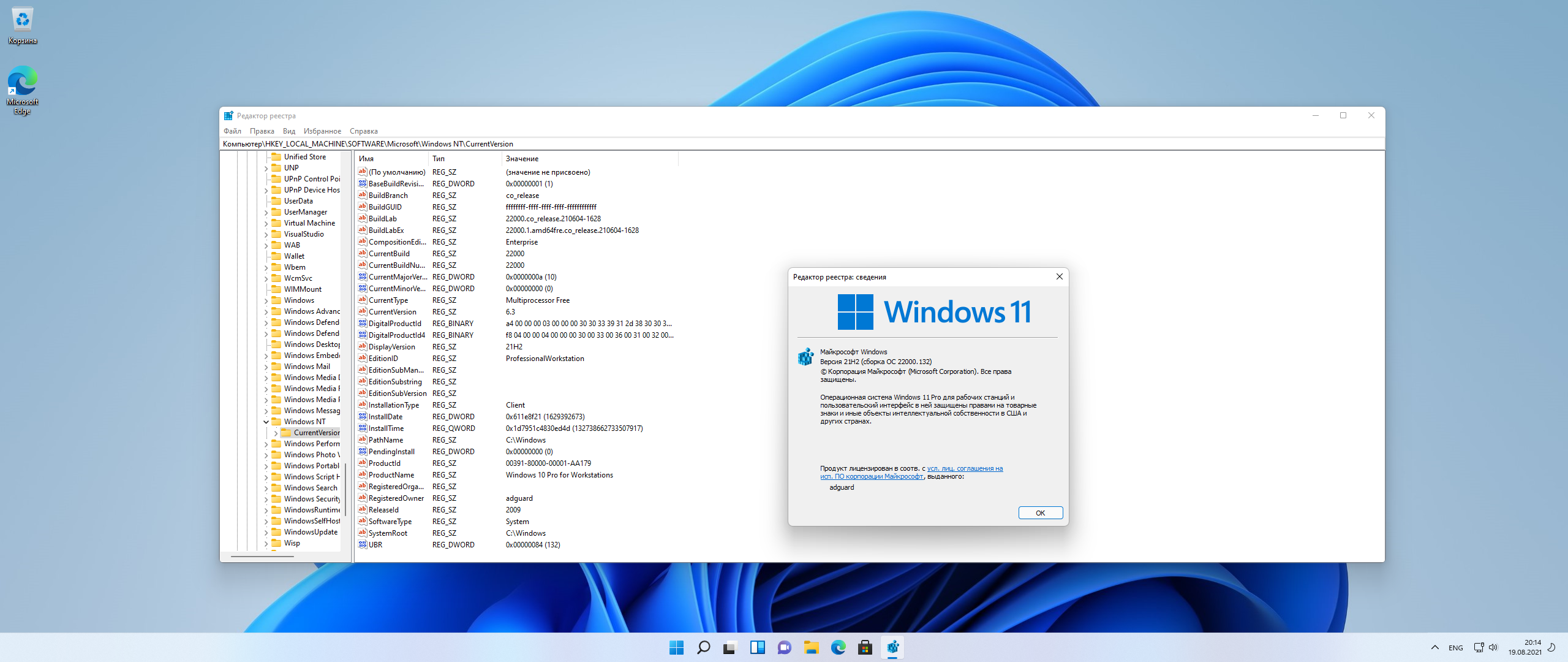Open Microsoft Store taskbar icon
The height and width of the screenshot is (662, 1568).
[x=865, y=647]
